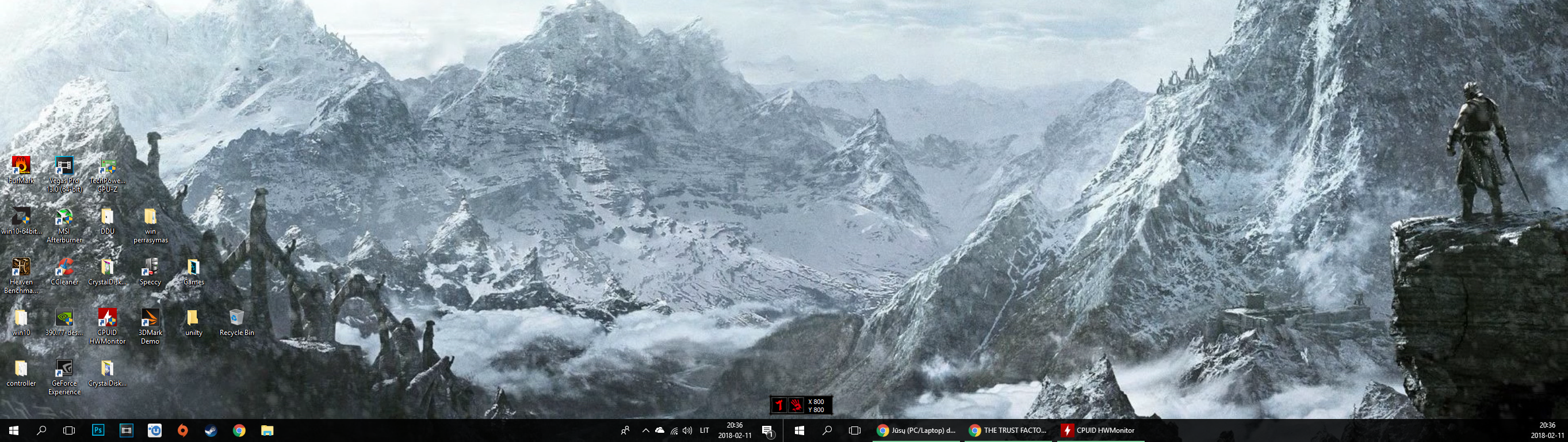Image resolution: width=1568 pixels, height=442 pixels.
Task: Open the People taskbar icon
Action: click(625, 430)
